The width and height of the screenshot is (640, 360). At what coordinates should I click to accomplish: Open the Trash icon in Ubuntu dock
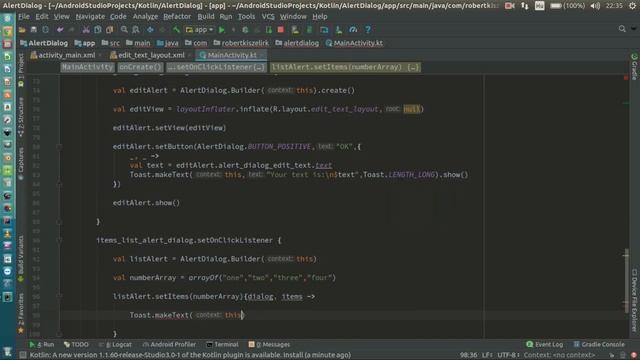pyautogui.click(x=7, y=352)
